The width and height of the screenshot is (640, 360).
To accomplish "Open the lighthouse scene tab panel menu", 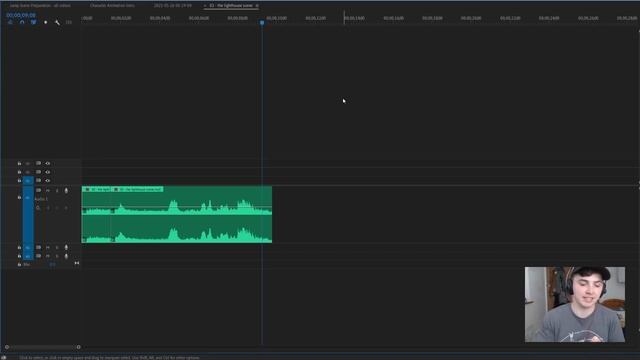I will 257,6.
